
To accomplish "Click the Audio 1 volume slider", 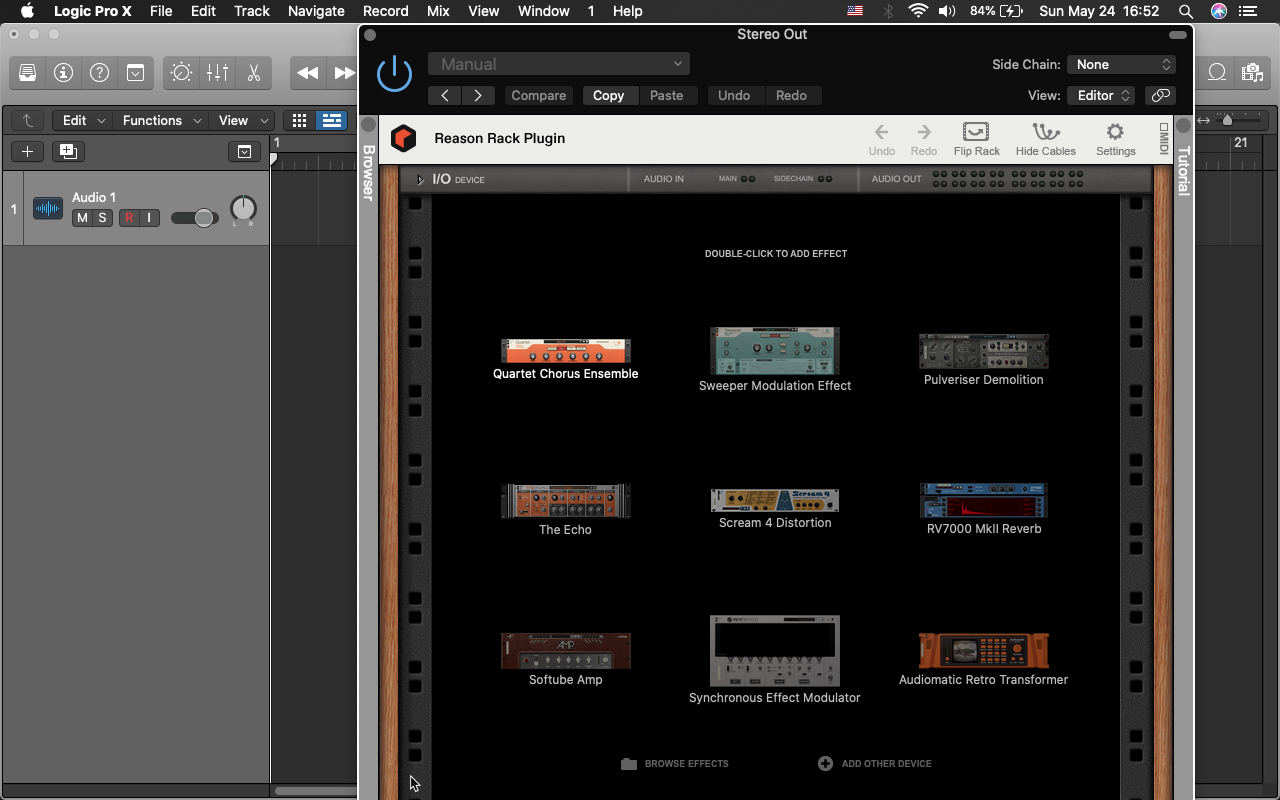I will (195, 218).
